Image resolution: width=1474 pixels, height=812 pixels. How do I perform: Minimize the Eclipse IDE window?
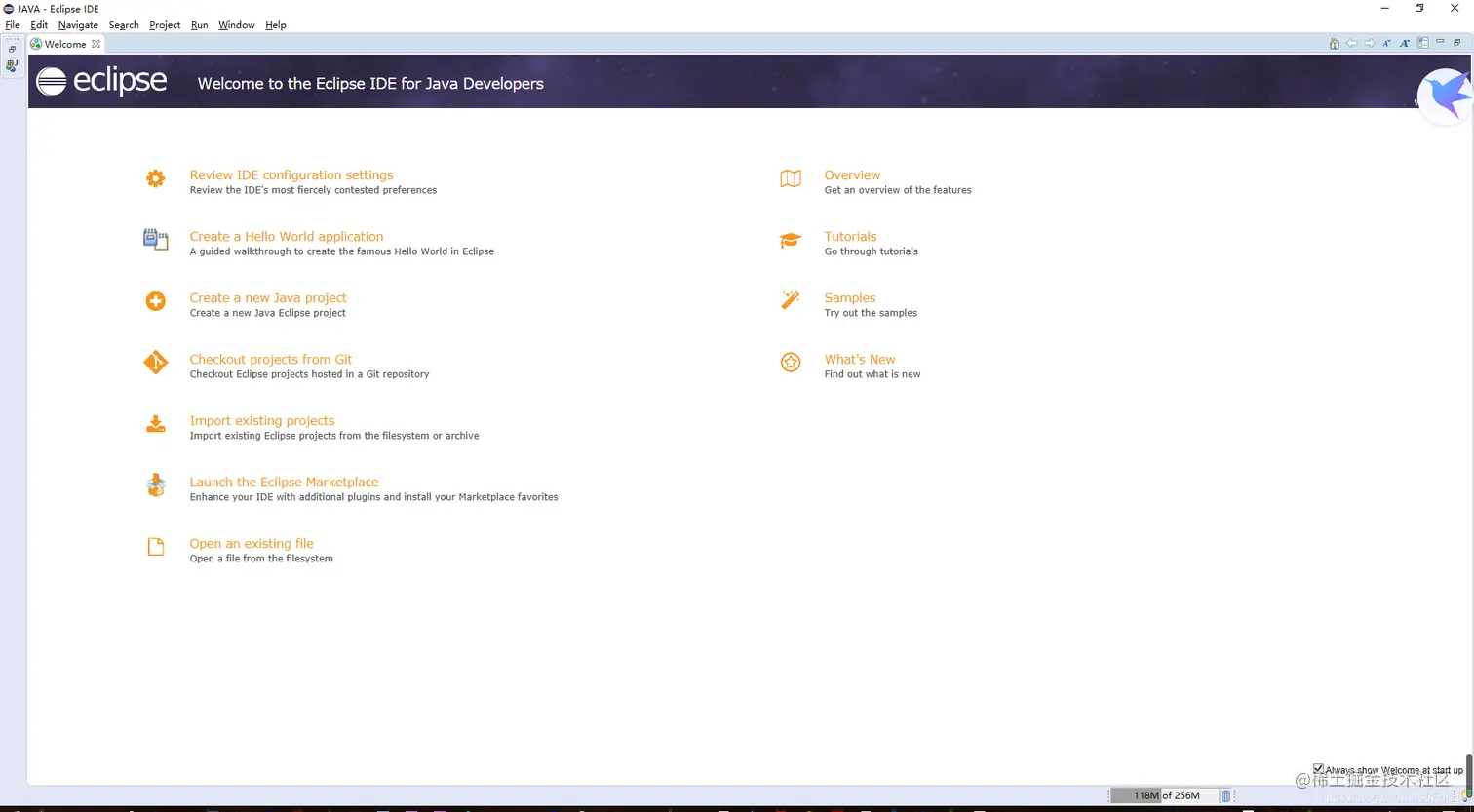coord(1385,8)
